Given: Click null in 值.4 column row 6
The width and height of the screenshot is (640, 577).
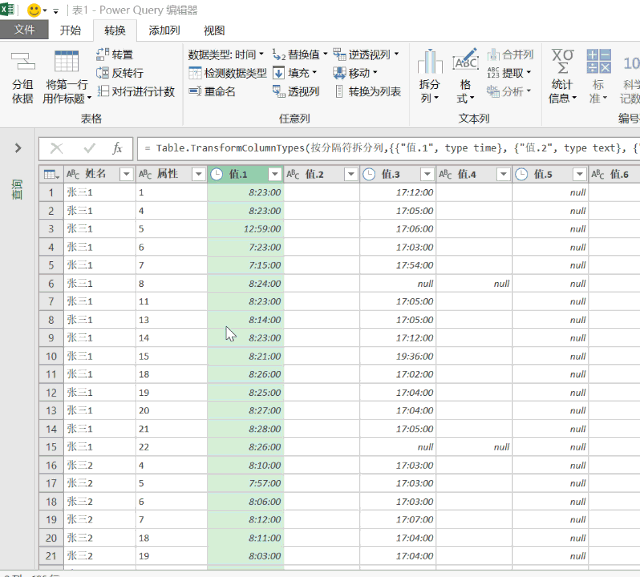Looking at the screenshot, I should [x=474, y=283].
